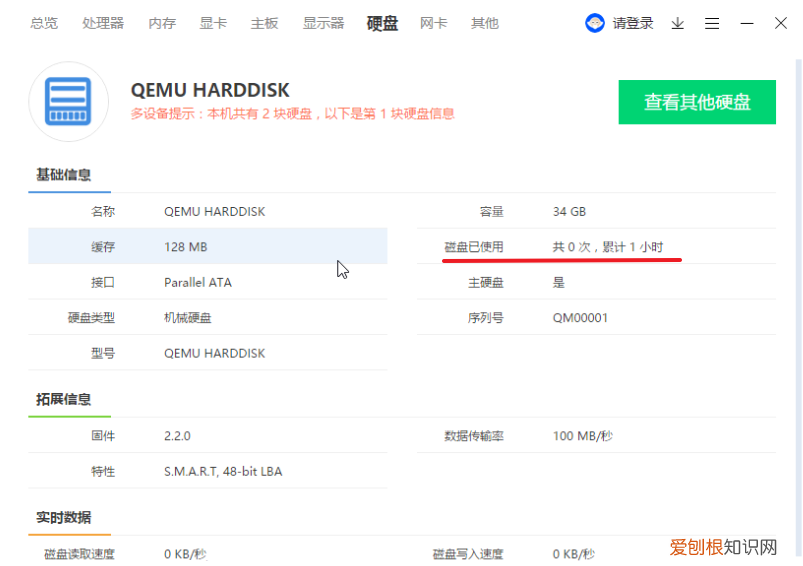Image resolution: width=803 pixels, height=566 pixels.
Task: Click the 型号 value QEMU HARDDISK
Action: point(215,353)
